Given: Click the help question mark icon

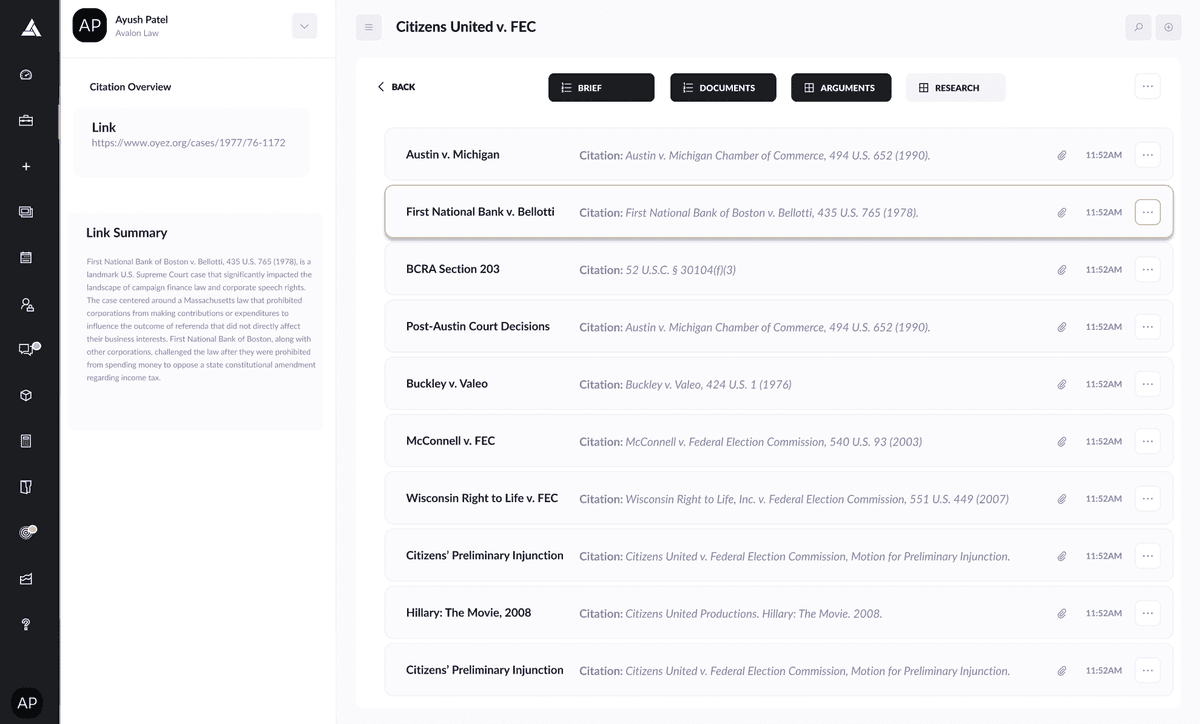Looking at the screenshot, I should (x=26, y=624).
